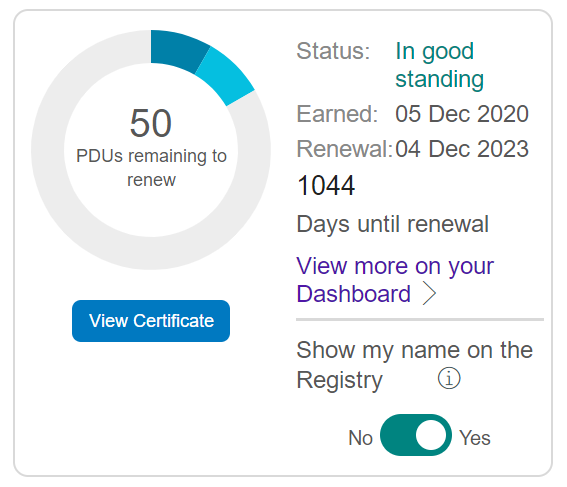This screenshot has width=567, height=487.
Task: Click the 1044 days counter
Action: pos(326,185)
